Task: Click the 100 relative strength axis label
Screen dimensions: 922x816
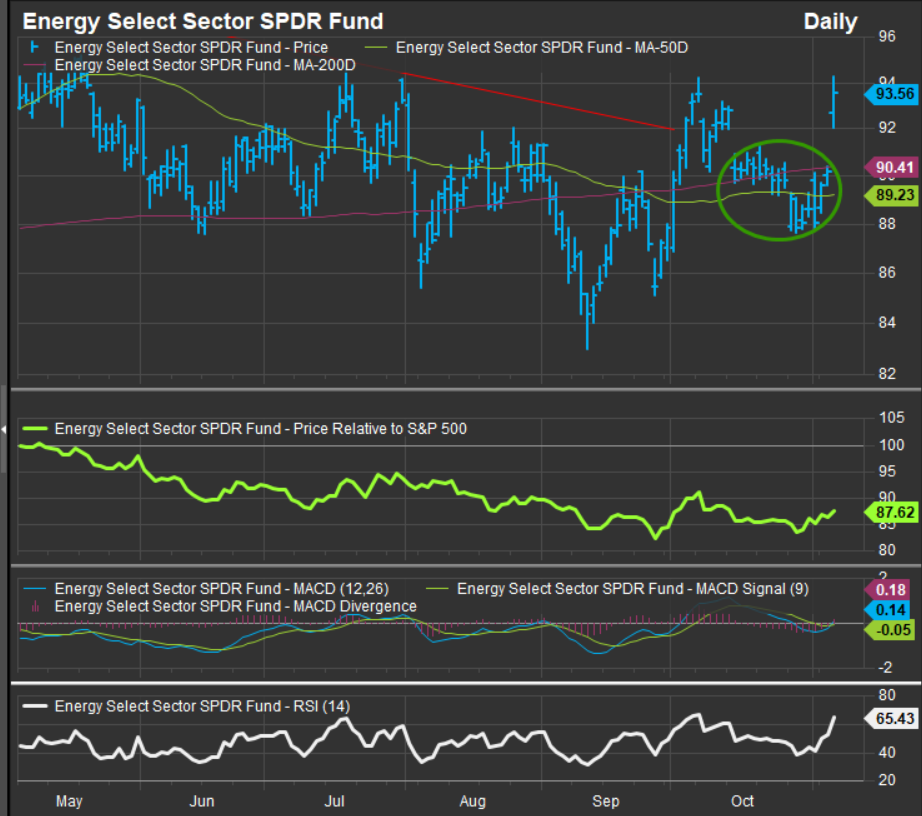Action: click(x=891, y=444)
